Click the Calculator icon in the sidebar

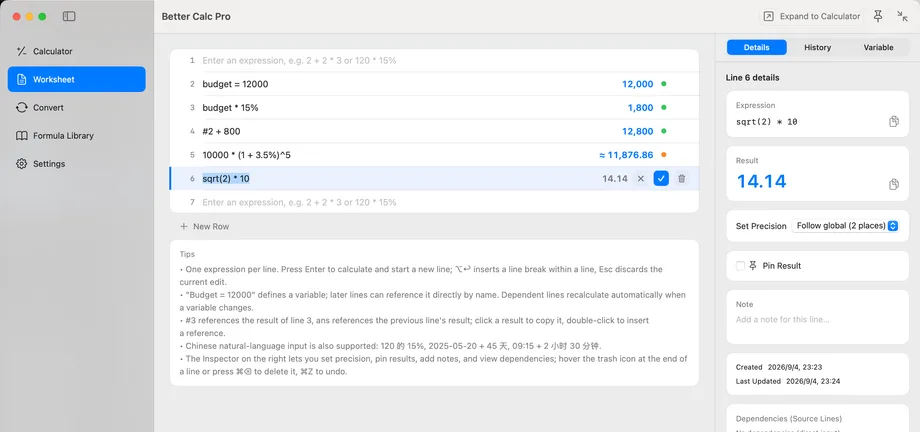click(22, 51)
